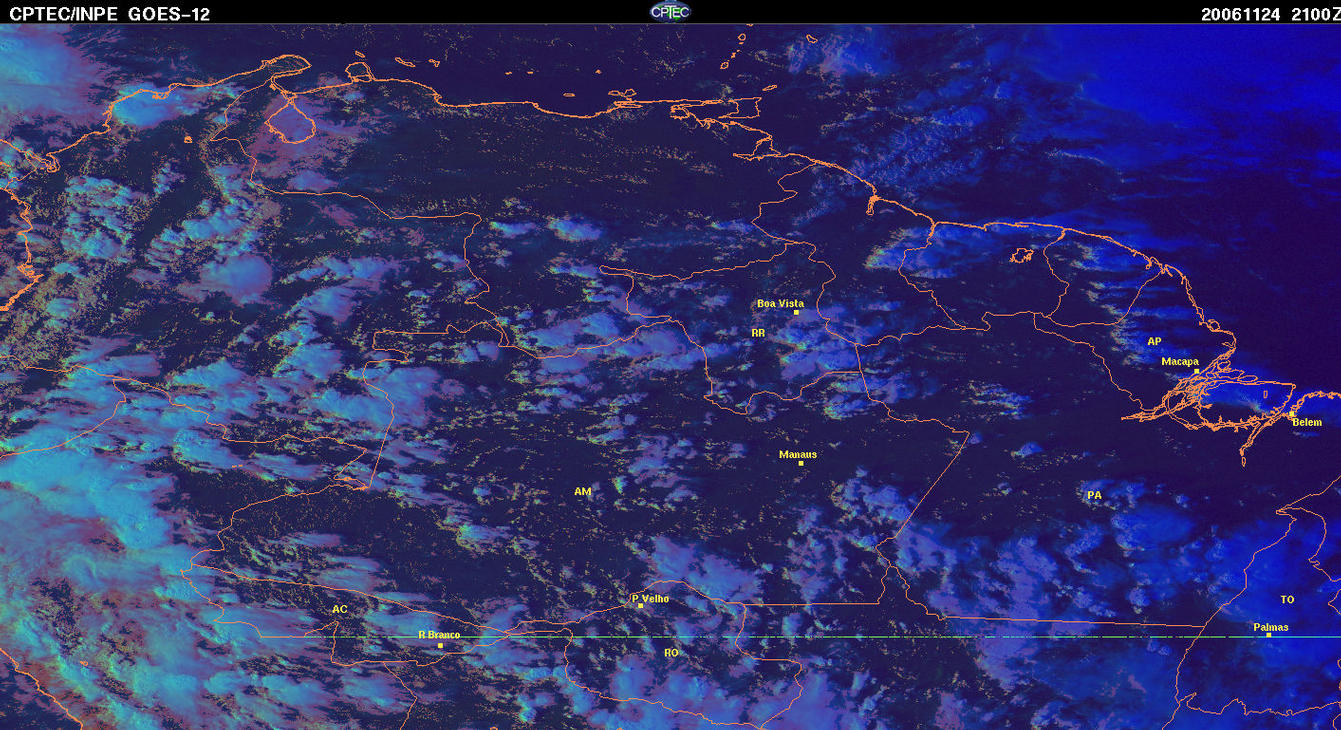Click the Palmas yellow city marker

coord(1269,635)
